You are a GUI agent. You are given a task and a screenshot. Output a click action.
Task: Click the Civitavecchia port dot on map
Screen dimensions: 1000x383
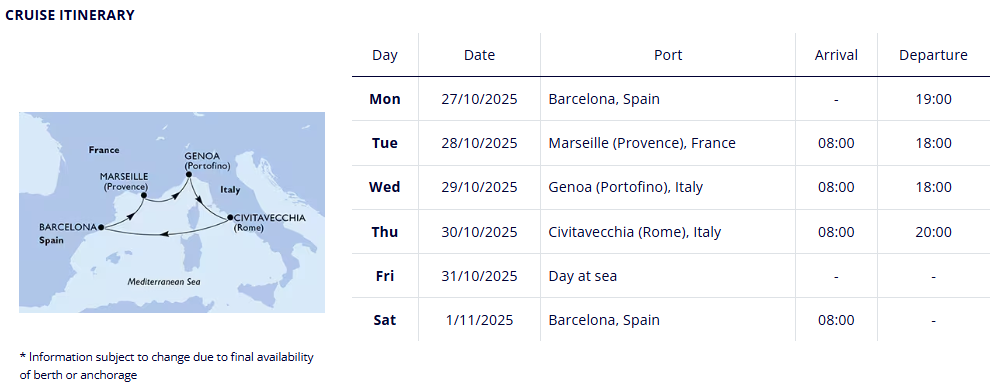[x=230, y=217]
